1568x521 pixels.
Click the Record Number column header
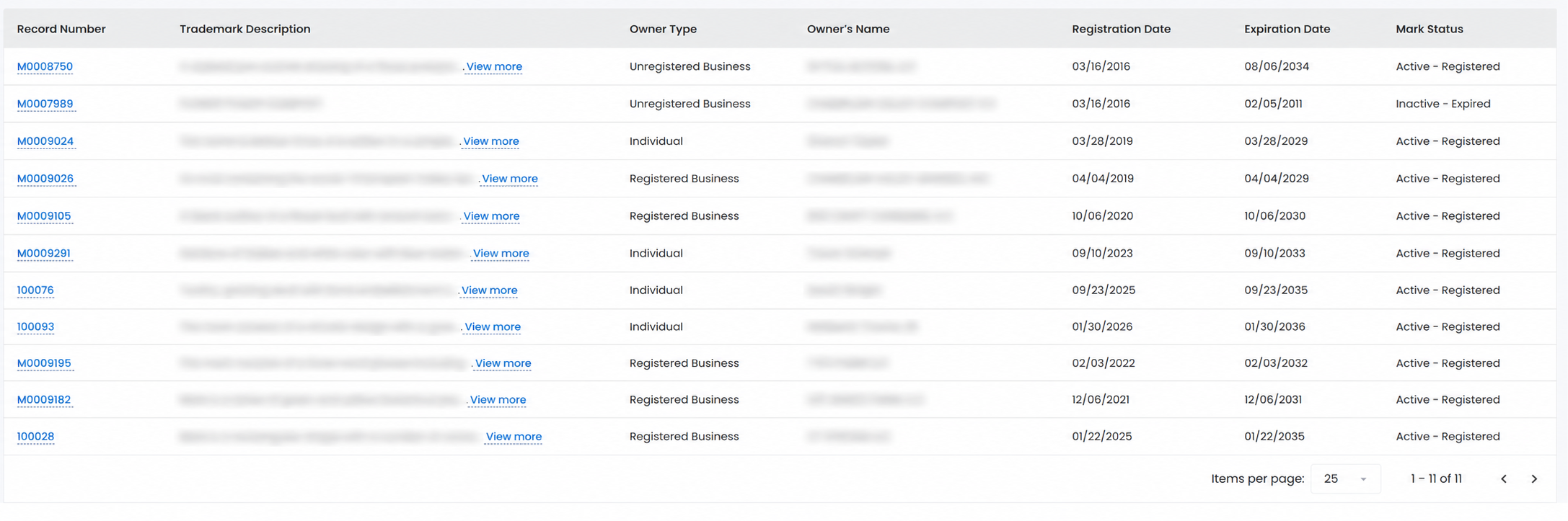(x=61, y=29)
